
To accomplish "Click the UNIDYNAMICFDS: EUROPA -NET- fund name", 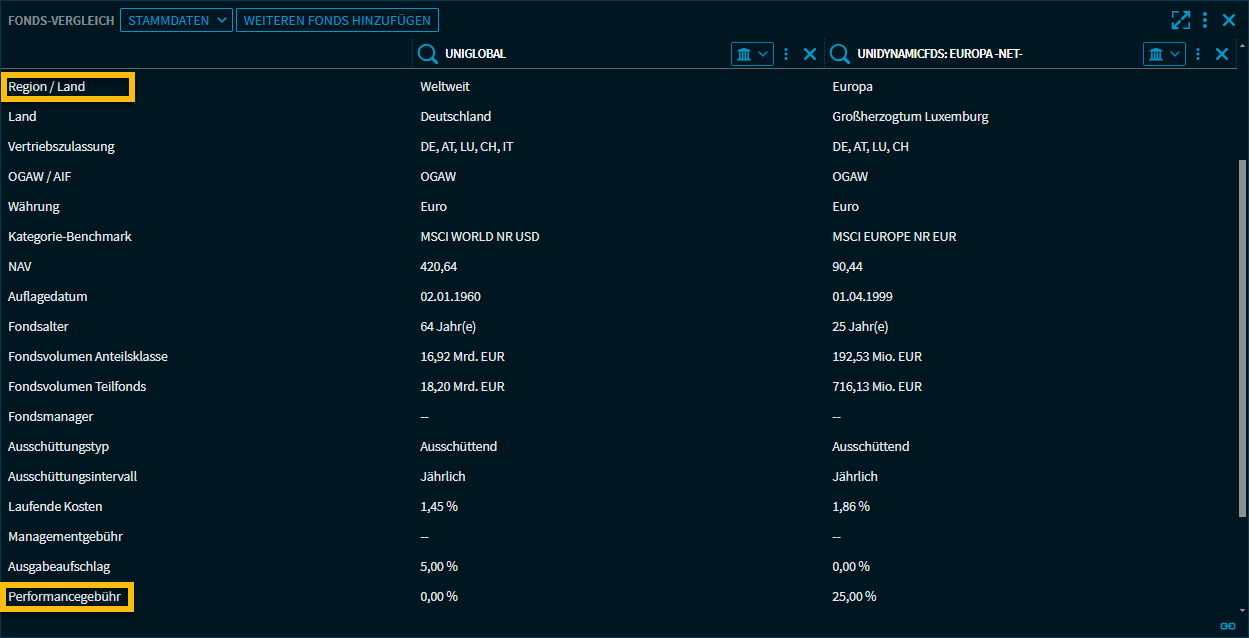I will pyautogui.click(x=939, y=54).
